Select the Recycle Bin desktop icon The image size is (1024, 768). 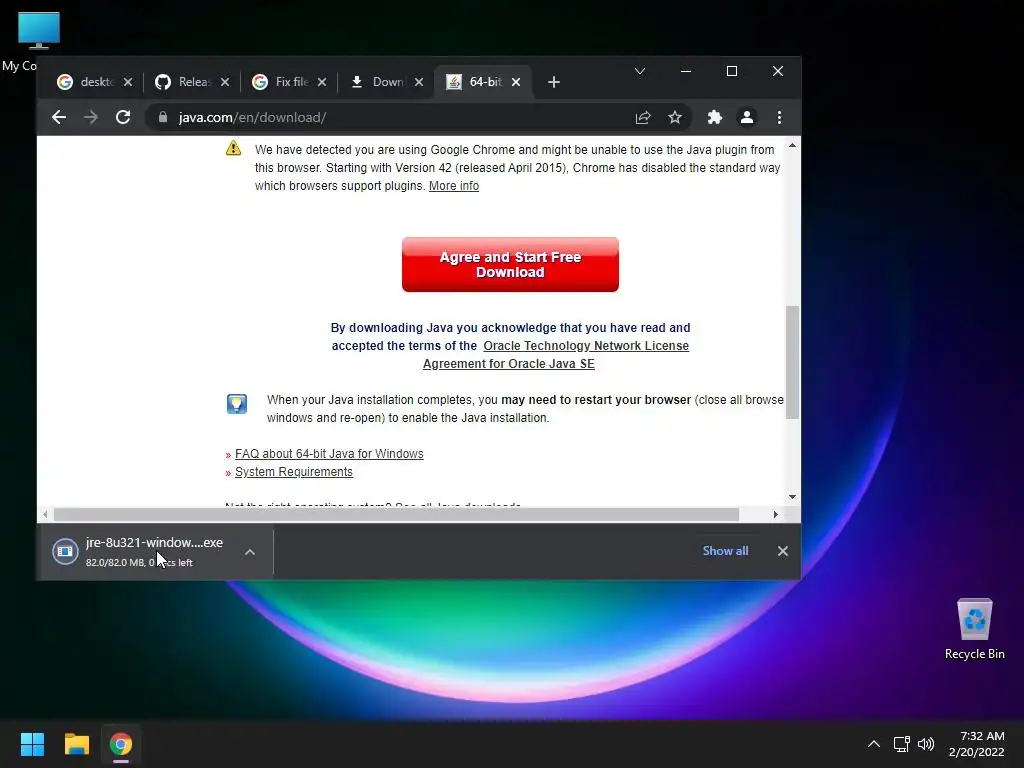[974, 630]
